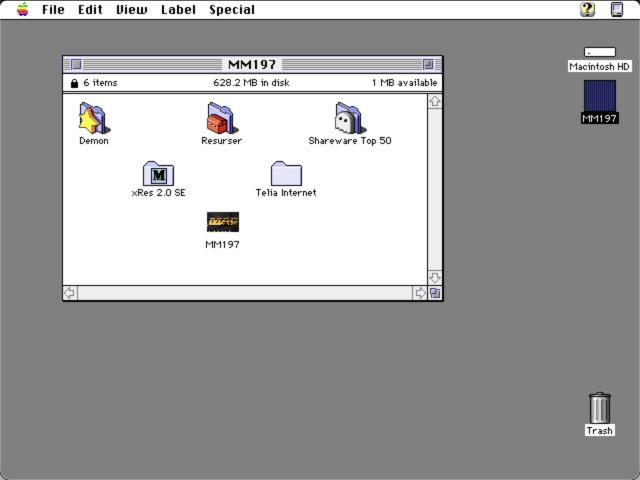640x480 pixels.
Task: Select the Telia Internet folder icon
Action: point(286,173)
